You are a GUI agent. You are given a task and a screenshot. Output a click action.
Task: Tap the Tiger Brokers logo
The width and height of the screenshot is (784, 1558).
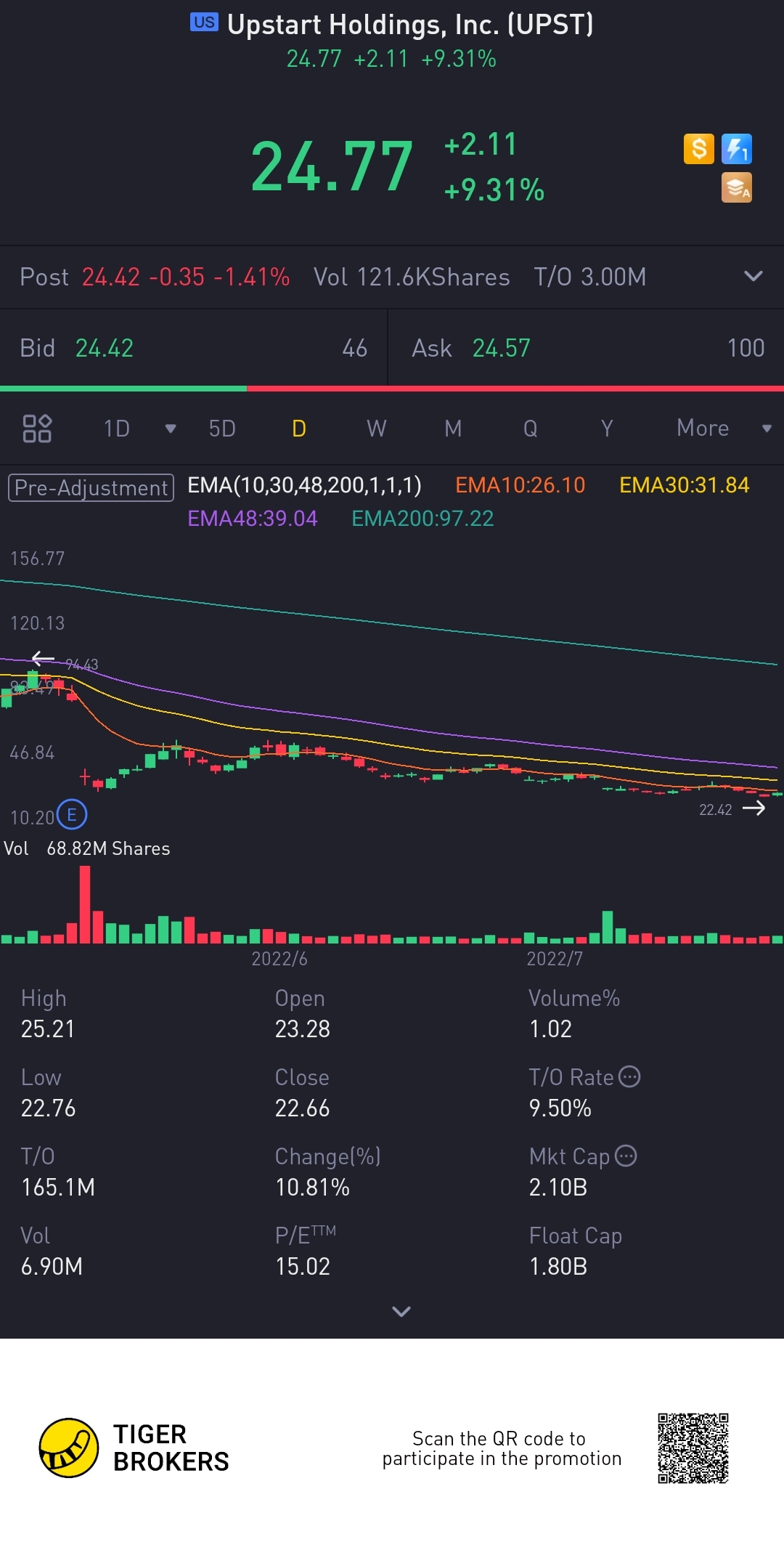(134, 1448)
